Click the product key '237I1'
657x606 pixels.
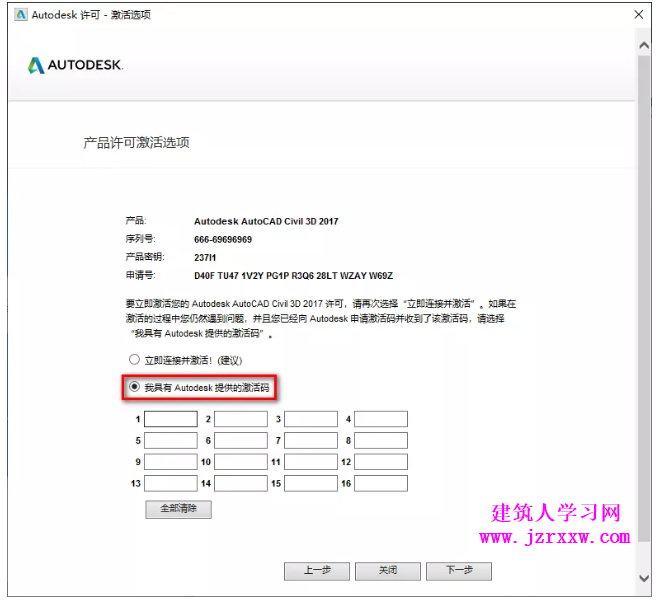[x=205, y=257]
